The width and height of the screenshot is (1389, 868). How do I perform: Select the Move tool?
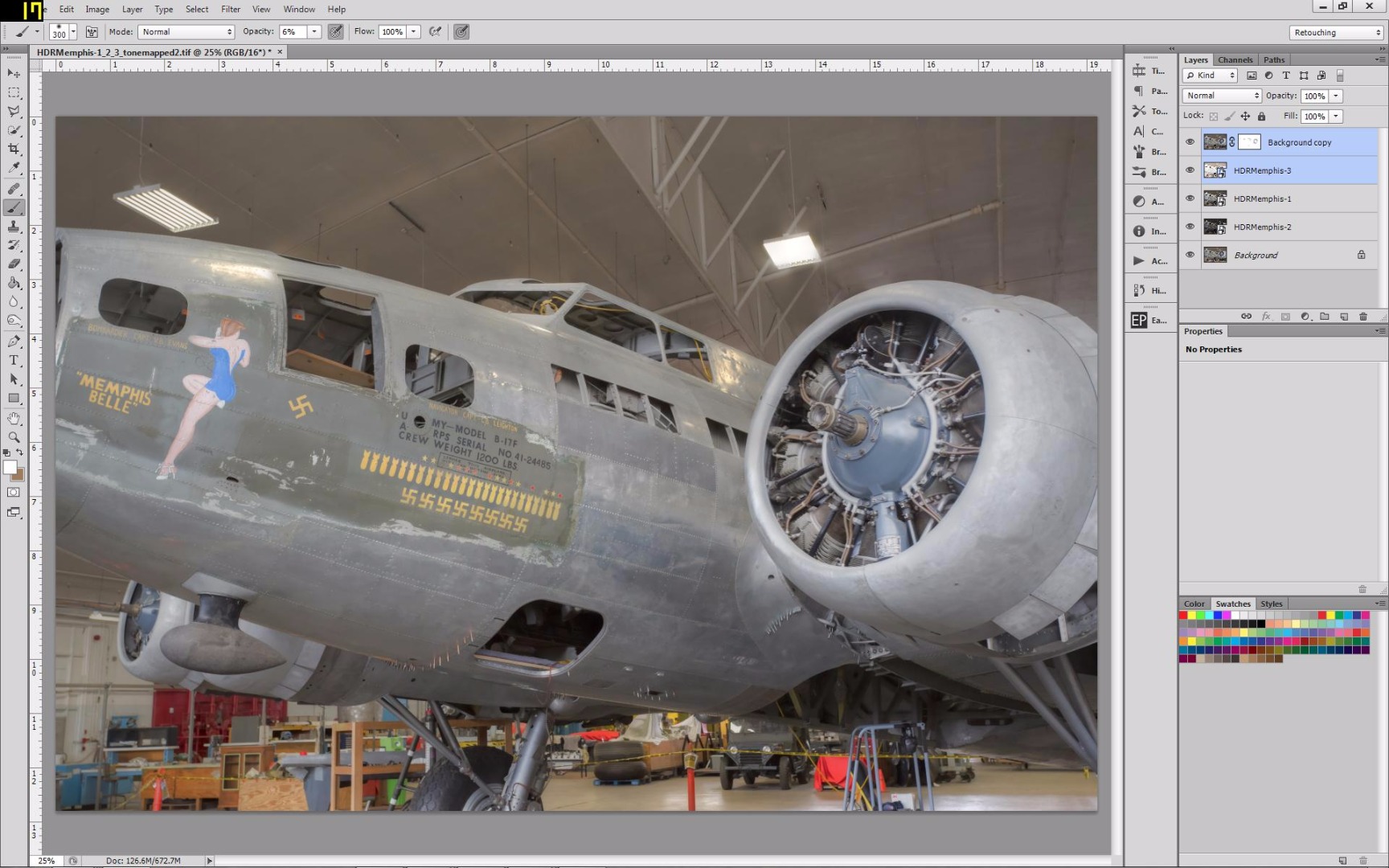point(14,73)
